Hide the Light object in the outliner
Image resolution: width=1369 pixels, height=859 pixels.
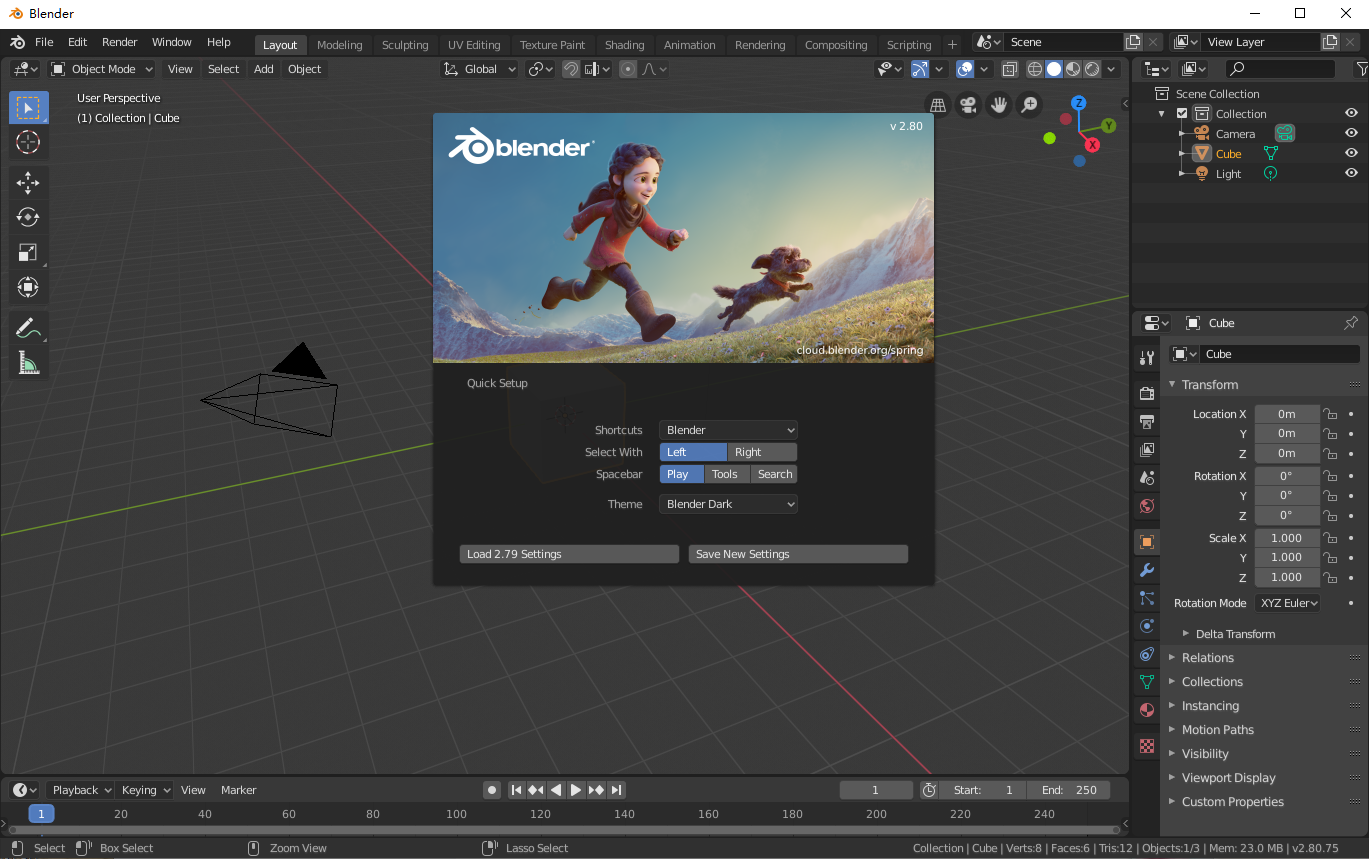pos(1351,173)
